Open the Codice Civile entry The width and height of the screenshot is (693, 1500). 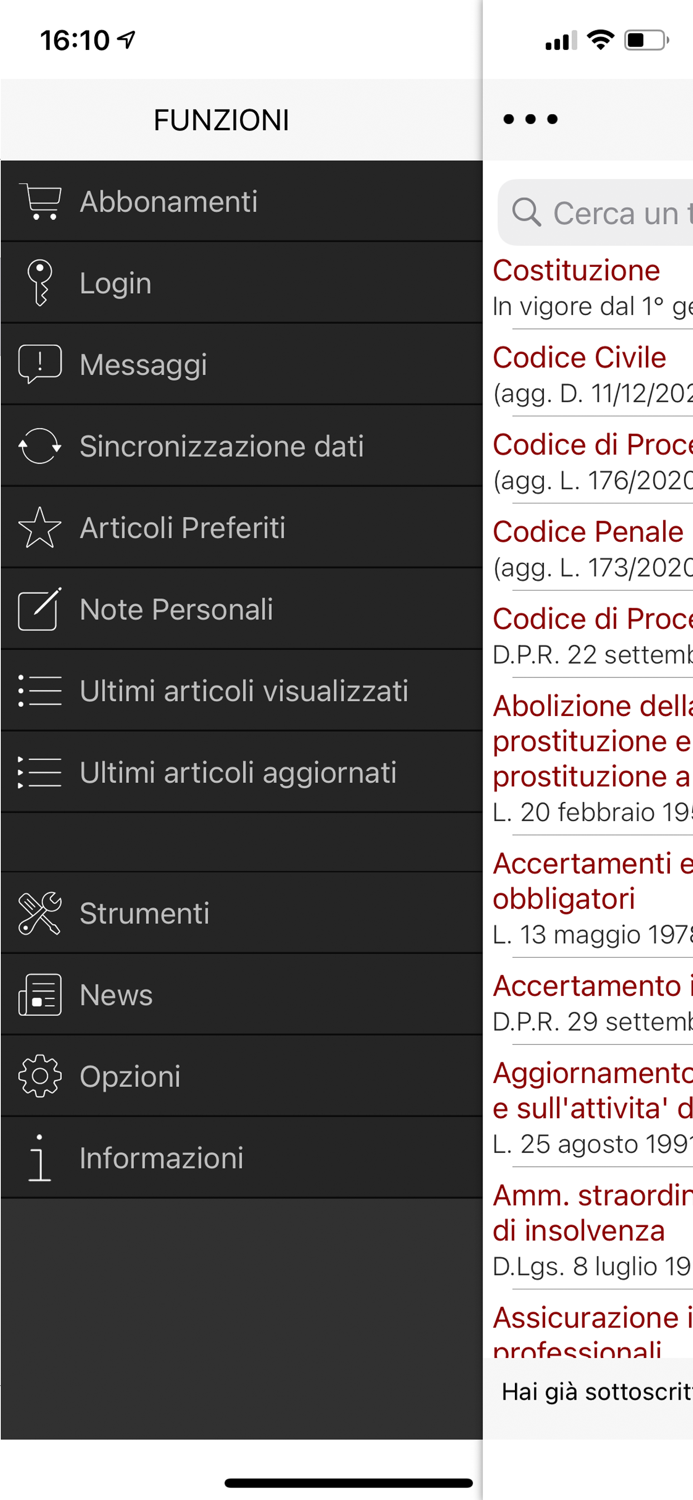pyautogui.click(x=580, y=357)
